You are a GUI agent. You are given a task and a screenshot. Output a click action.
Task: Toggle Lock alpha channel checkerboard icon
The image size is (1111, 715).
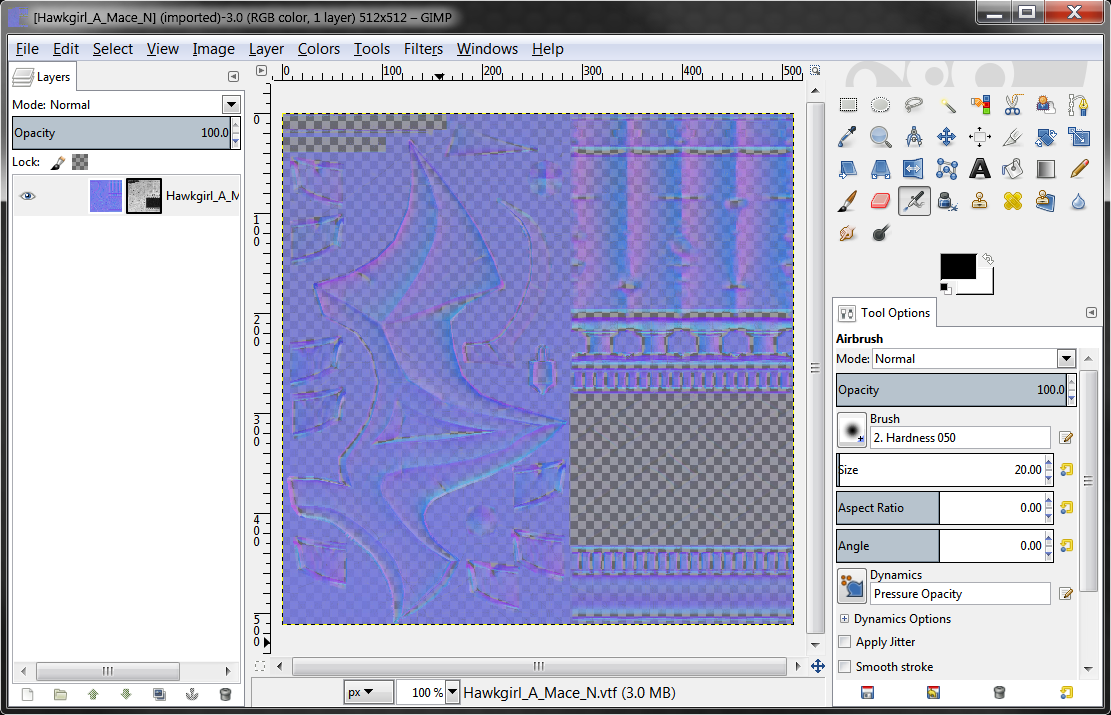pos(80,162)
